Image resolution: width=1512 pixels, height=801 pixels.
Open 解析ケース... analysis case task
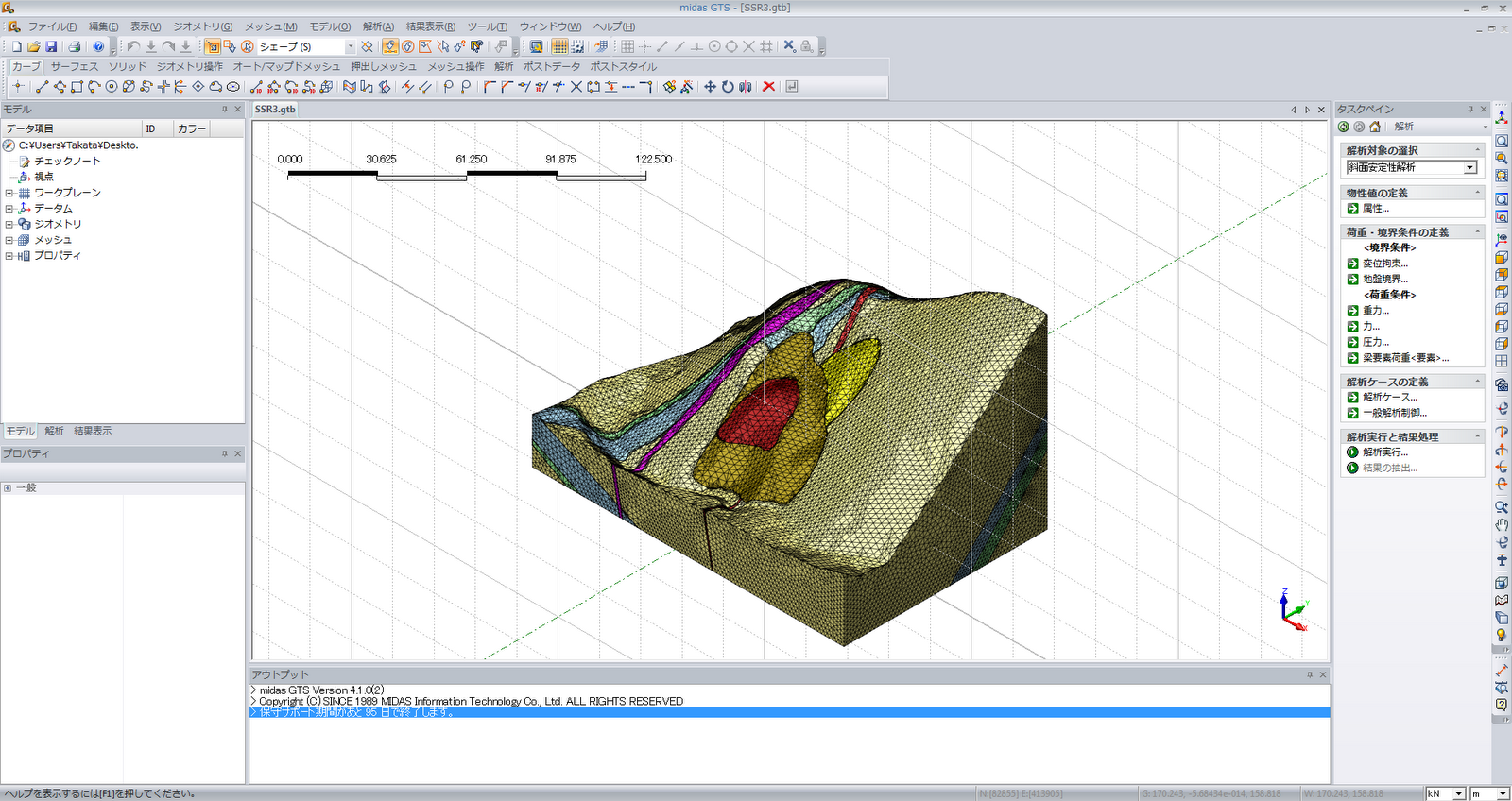[1390, 398]
